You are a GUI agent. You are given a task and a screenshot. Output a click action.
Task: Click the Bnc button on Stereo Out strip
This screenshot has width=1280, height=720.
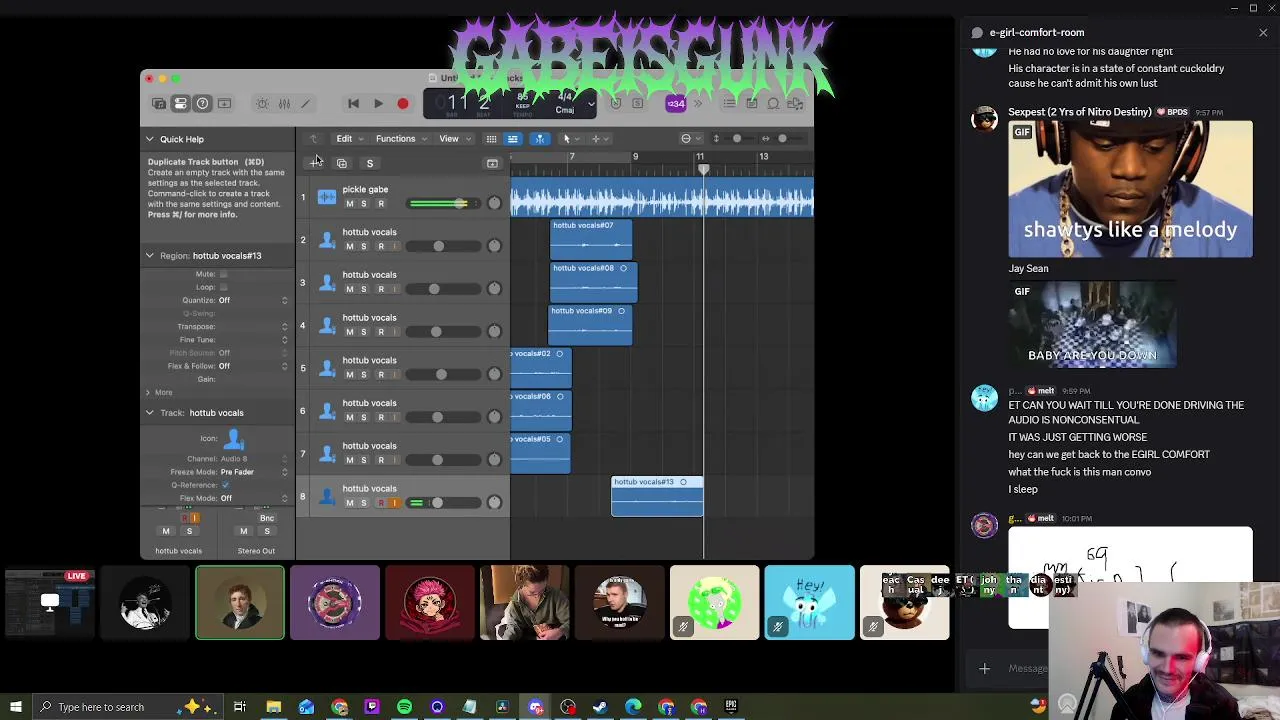click(x=267, y=518)
